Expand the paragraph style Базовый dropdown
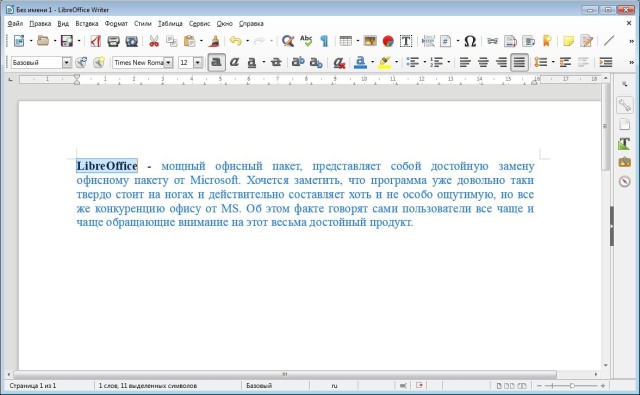This screenshot has width=640, height=395. [x=66, y=62]
